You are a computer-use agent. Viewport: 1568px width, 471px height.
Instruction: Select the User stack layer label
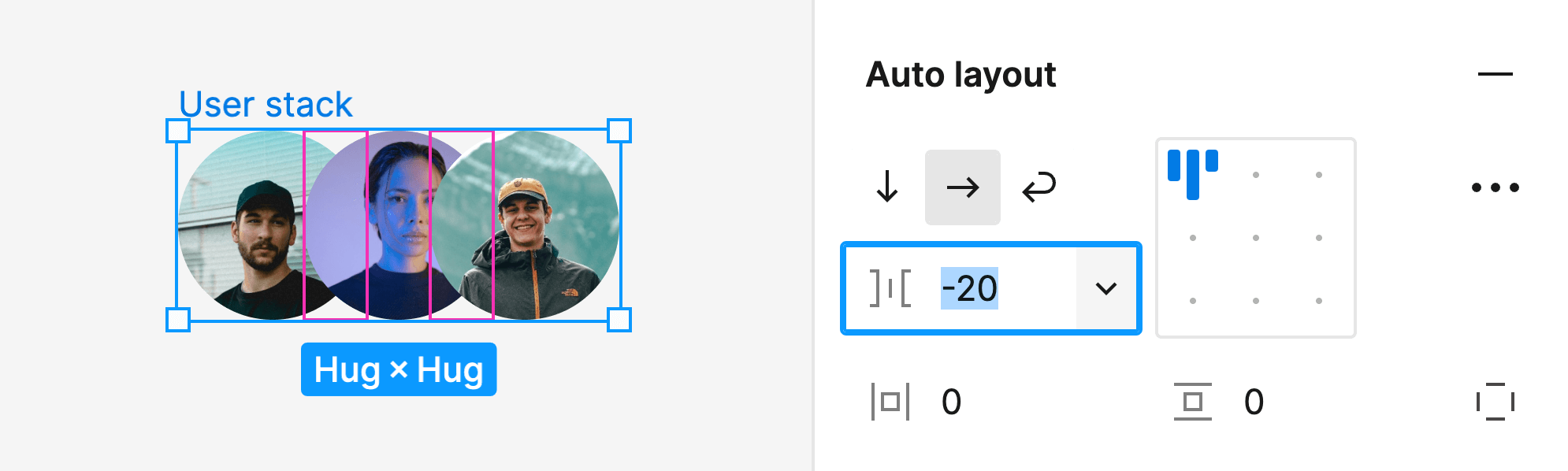click(266, 103)
